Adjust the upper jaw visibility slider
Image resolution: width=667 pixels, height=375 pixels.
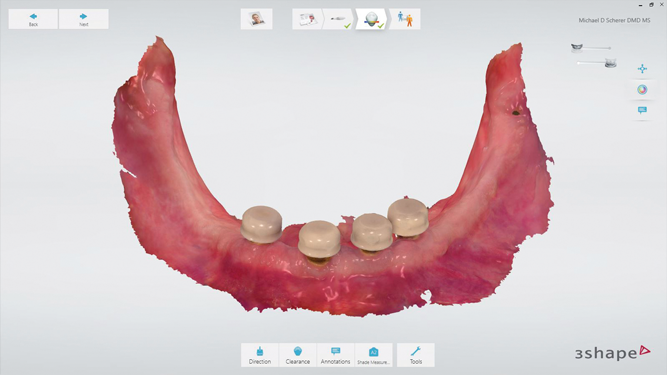point(597,48)
